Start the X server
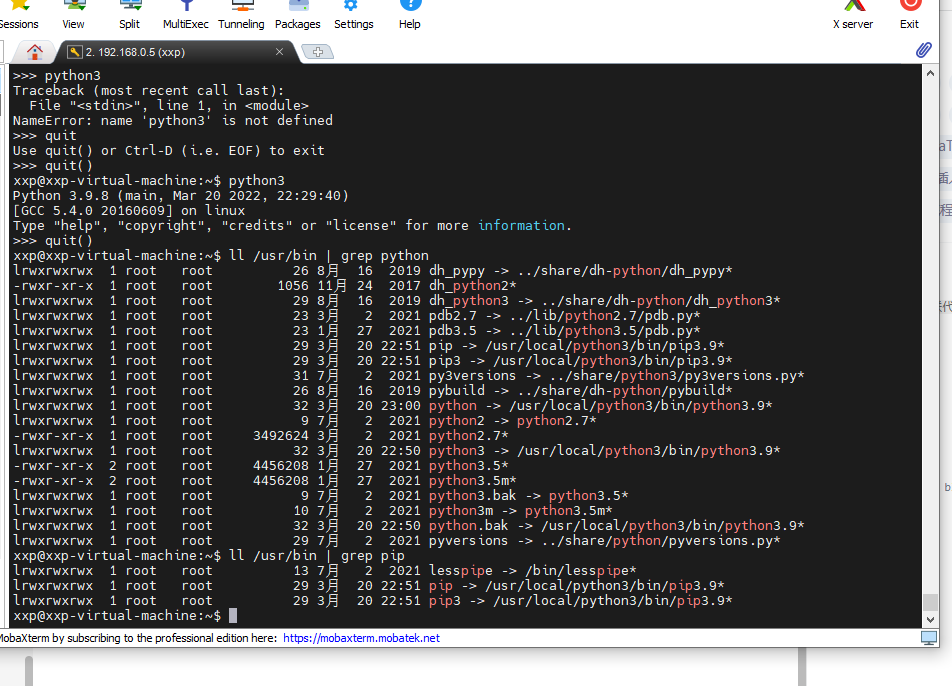 [852, 14]
